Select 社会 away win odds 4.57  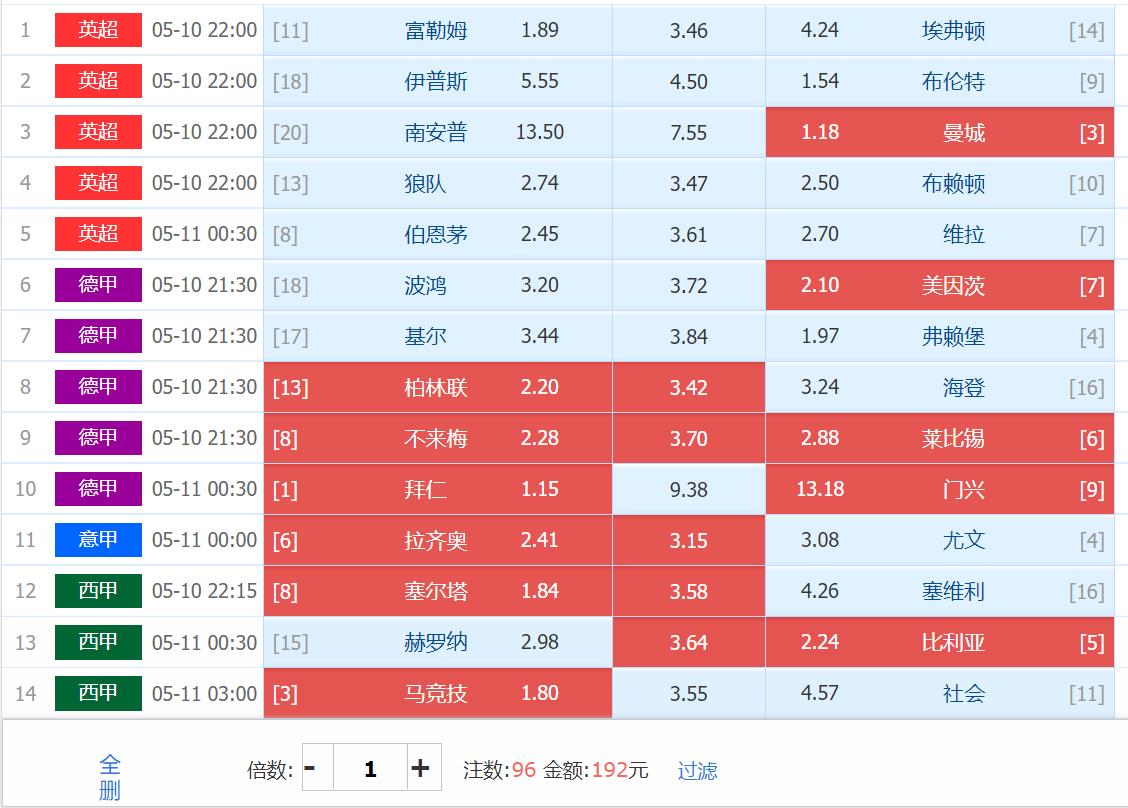[940, 694]
